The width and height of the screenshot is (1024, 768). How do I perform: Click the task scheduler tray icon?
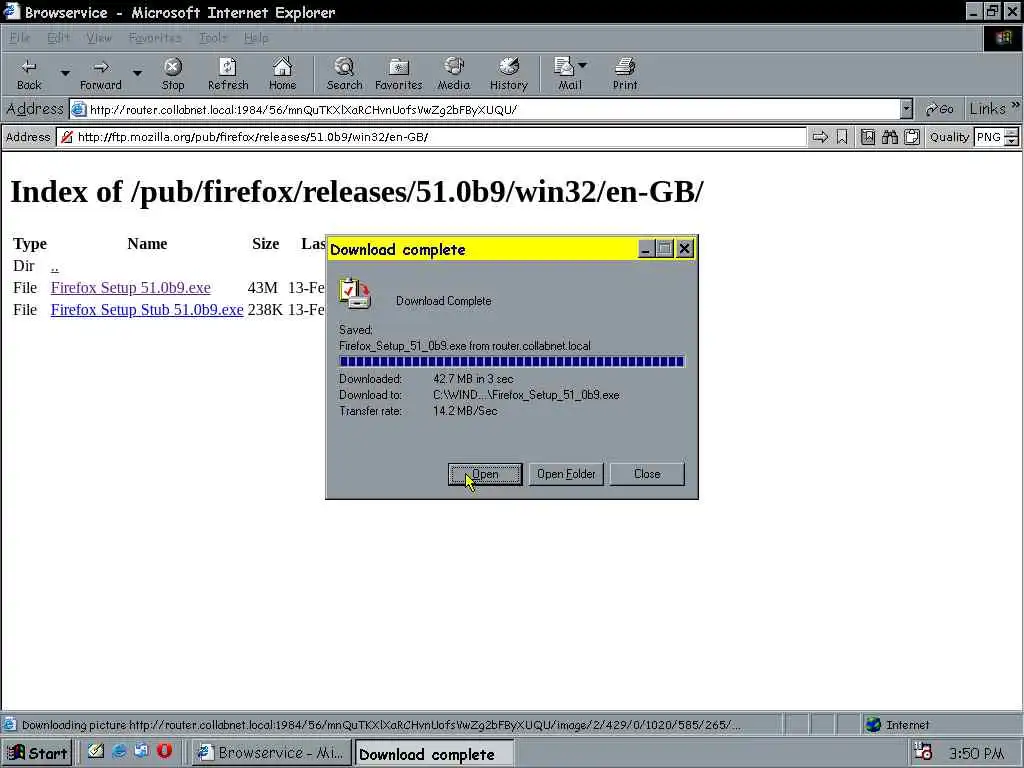pyautogui.click(x=922, y=752)
